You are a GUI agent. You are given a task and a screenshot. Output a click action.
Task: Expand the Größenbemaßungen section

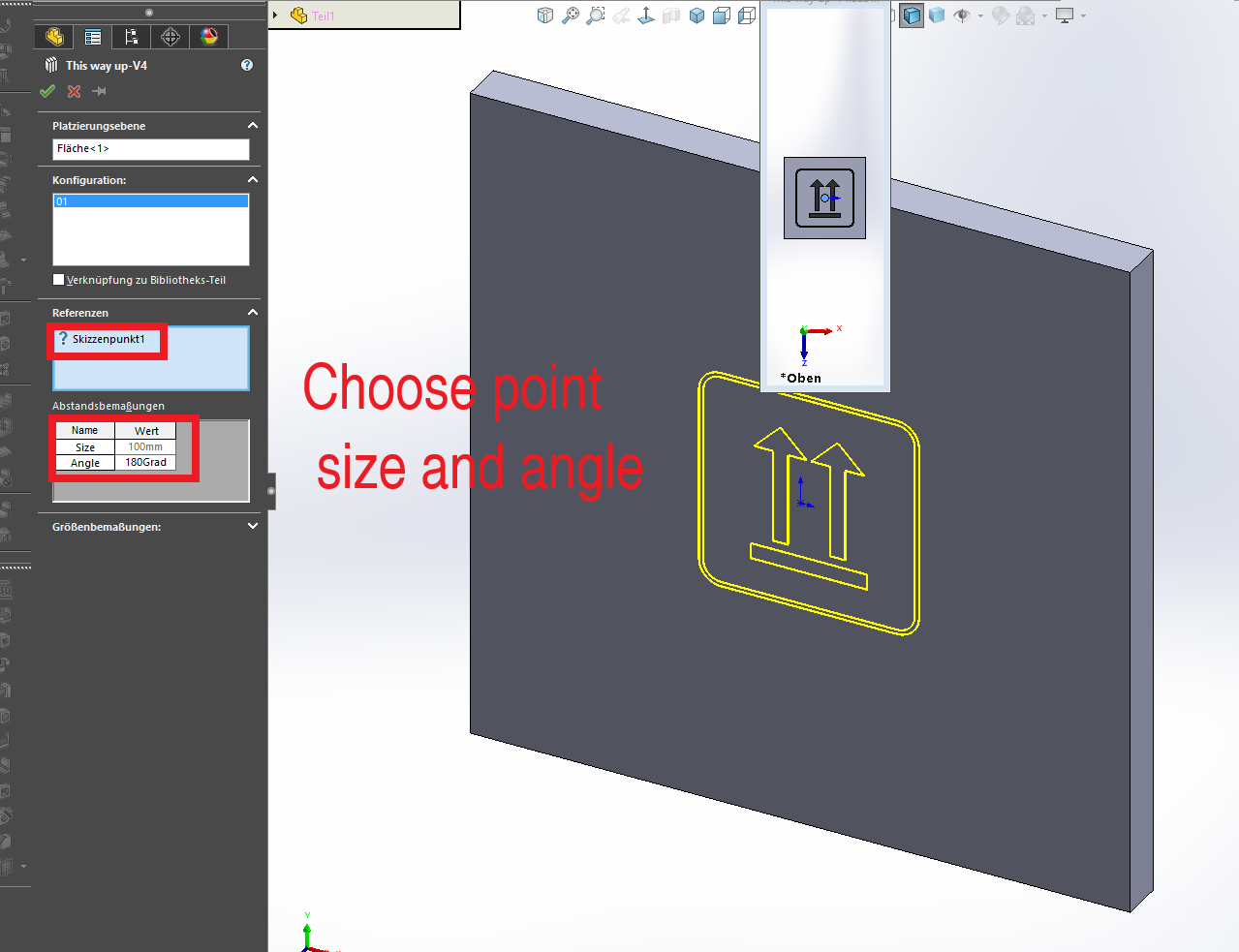[x=253, y=526]
